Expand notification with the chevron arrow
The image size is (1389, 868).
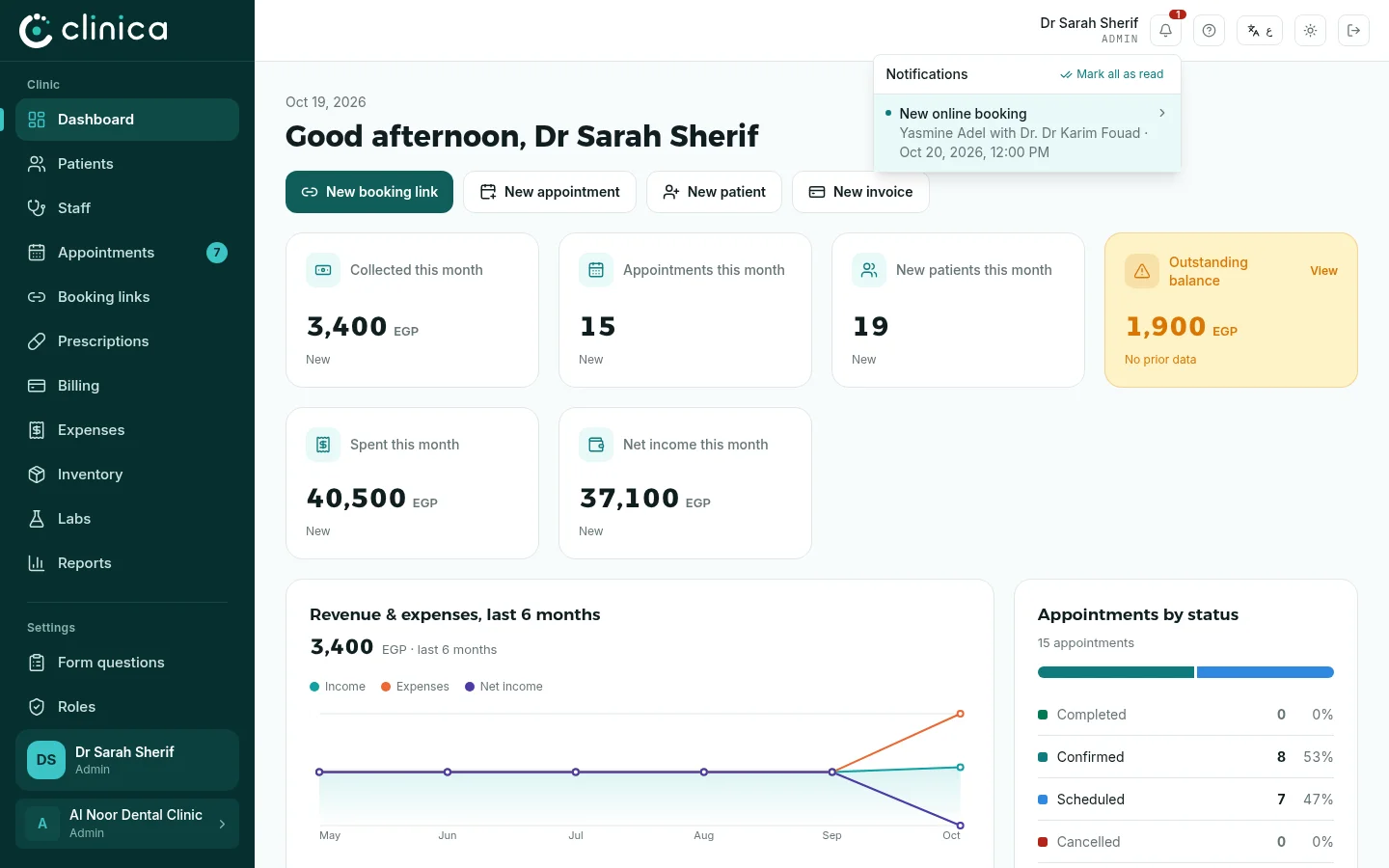1162,113
